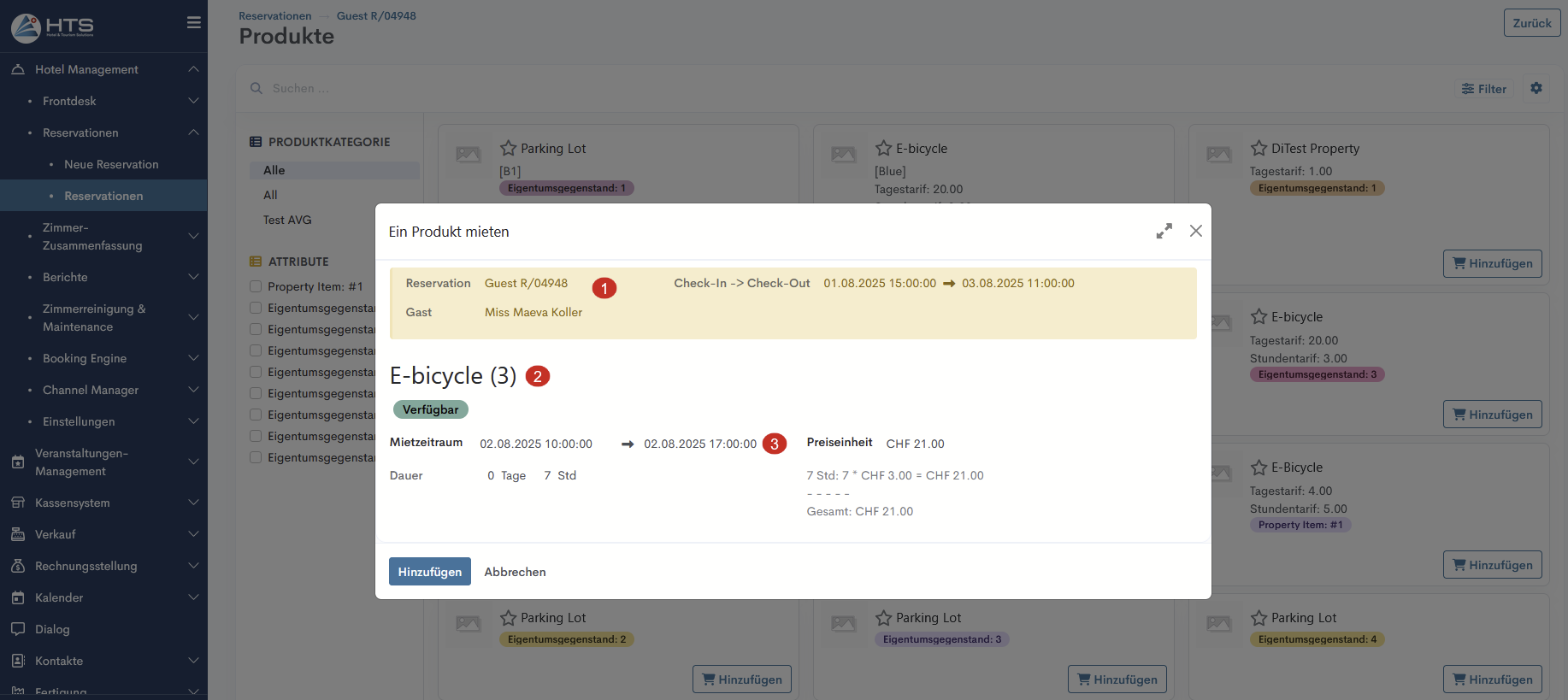
Task: Click the Rechnungsstellung money bag icon
Action: (x=18, y=566)
